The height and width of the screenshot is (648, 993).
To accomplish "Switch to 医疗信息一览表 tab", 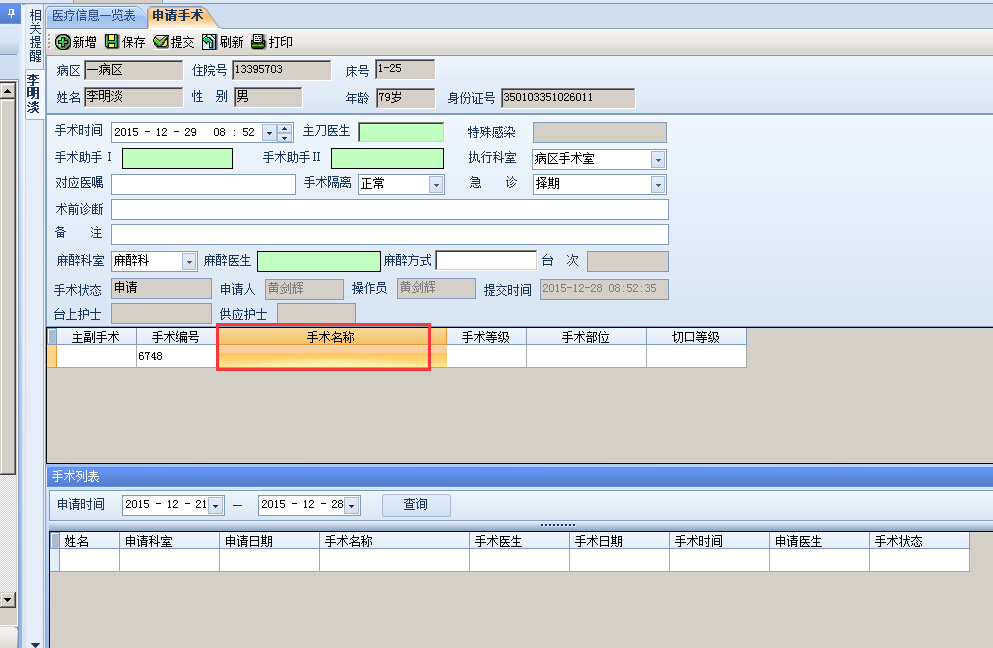I will (94, 16).
